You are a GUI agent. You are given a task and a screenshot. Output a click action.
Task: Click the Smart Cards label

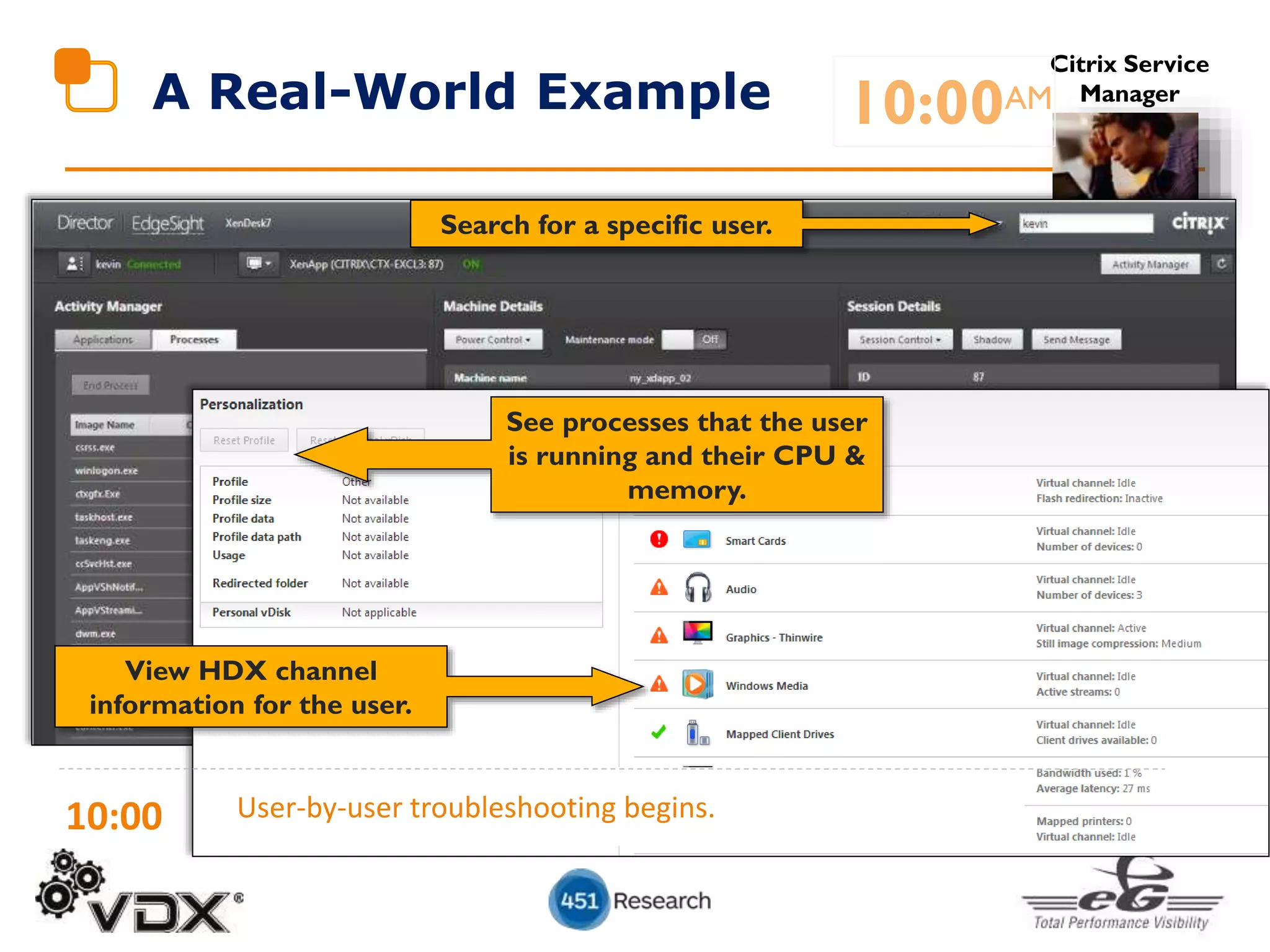click(755, 541)
